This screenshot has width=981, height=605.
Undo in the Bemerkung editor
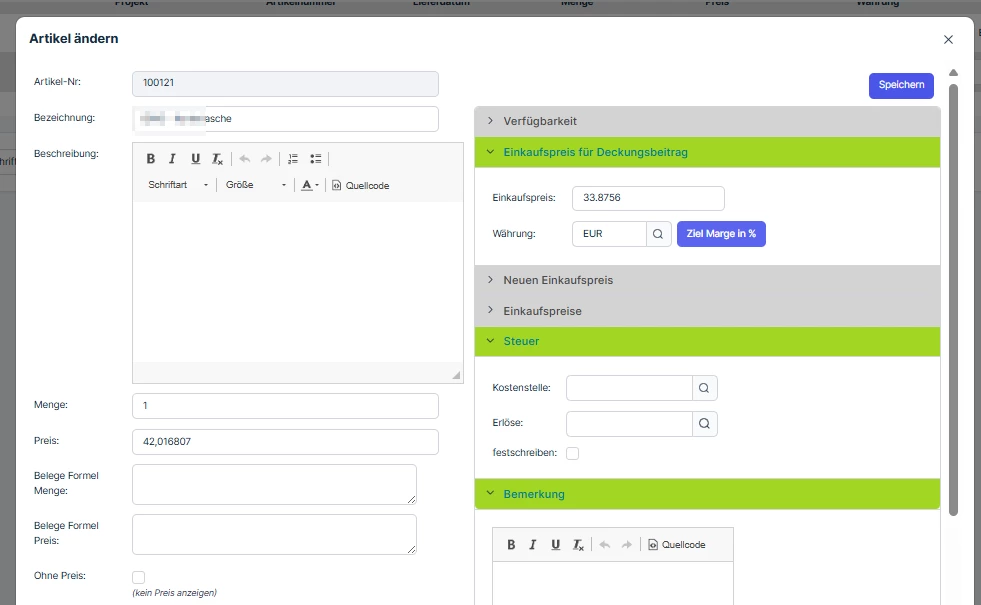point(605,545)
